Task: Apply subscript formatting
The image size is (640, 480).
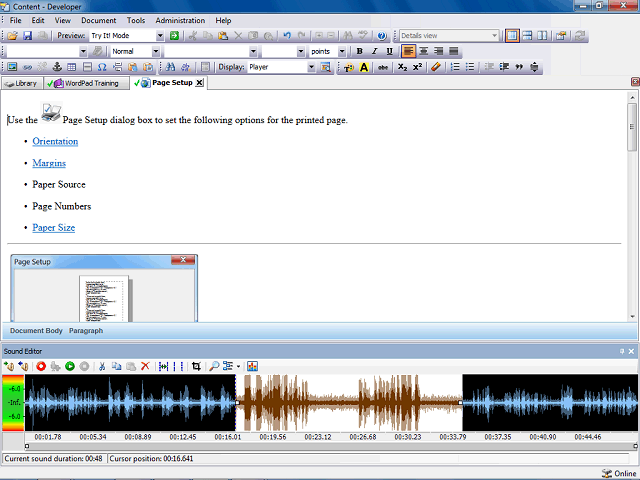Action: click(x=402, y=67)
